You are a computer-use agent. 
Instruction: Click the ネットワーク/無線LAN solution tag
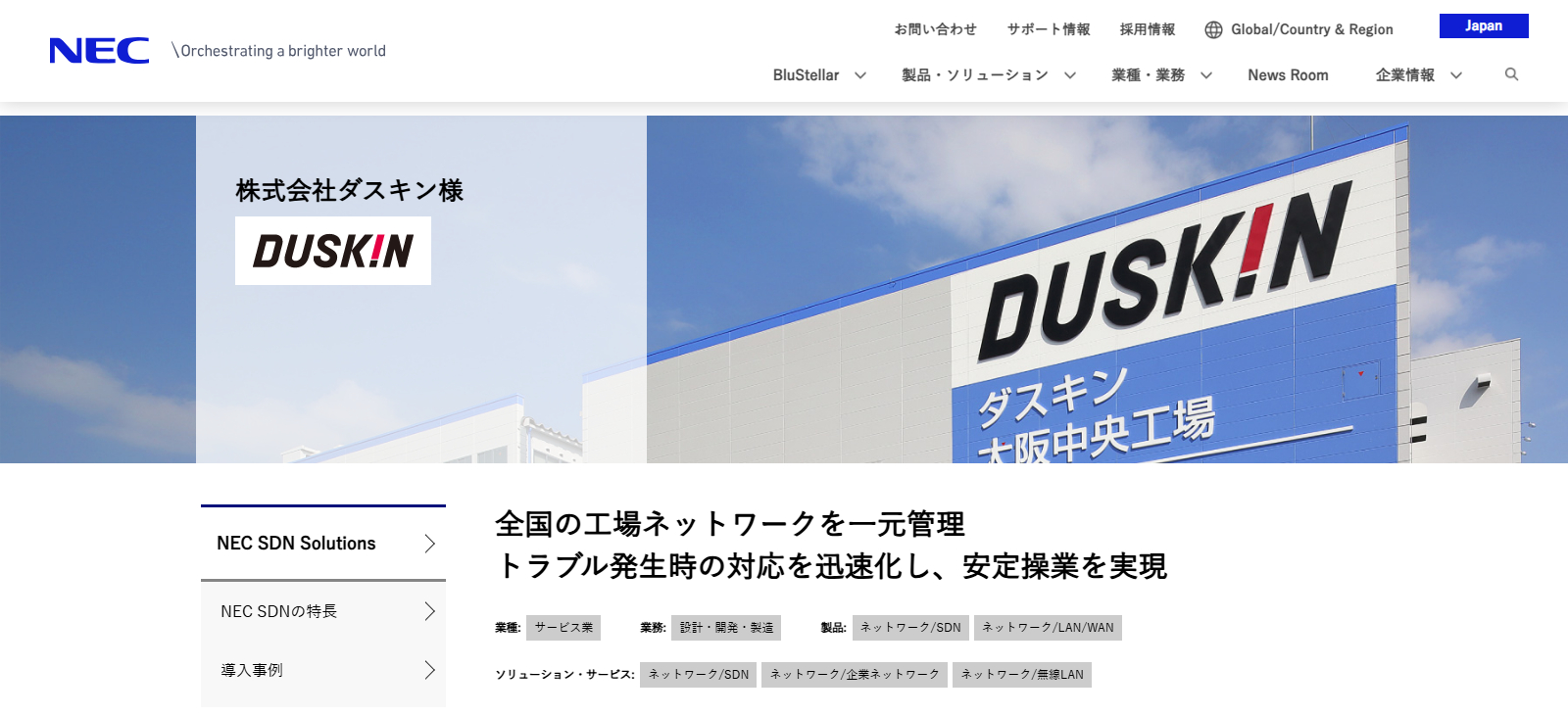[x=1021, y=675]
